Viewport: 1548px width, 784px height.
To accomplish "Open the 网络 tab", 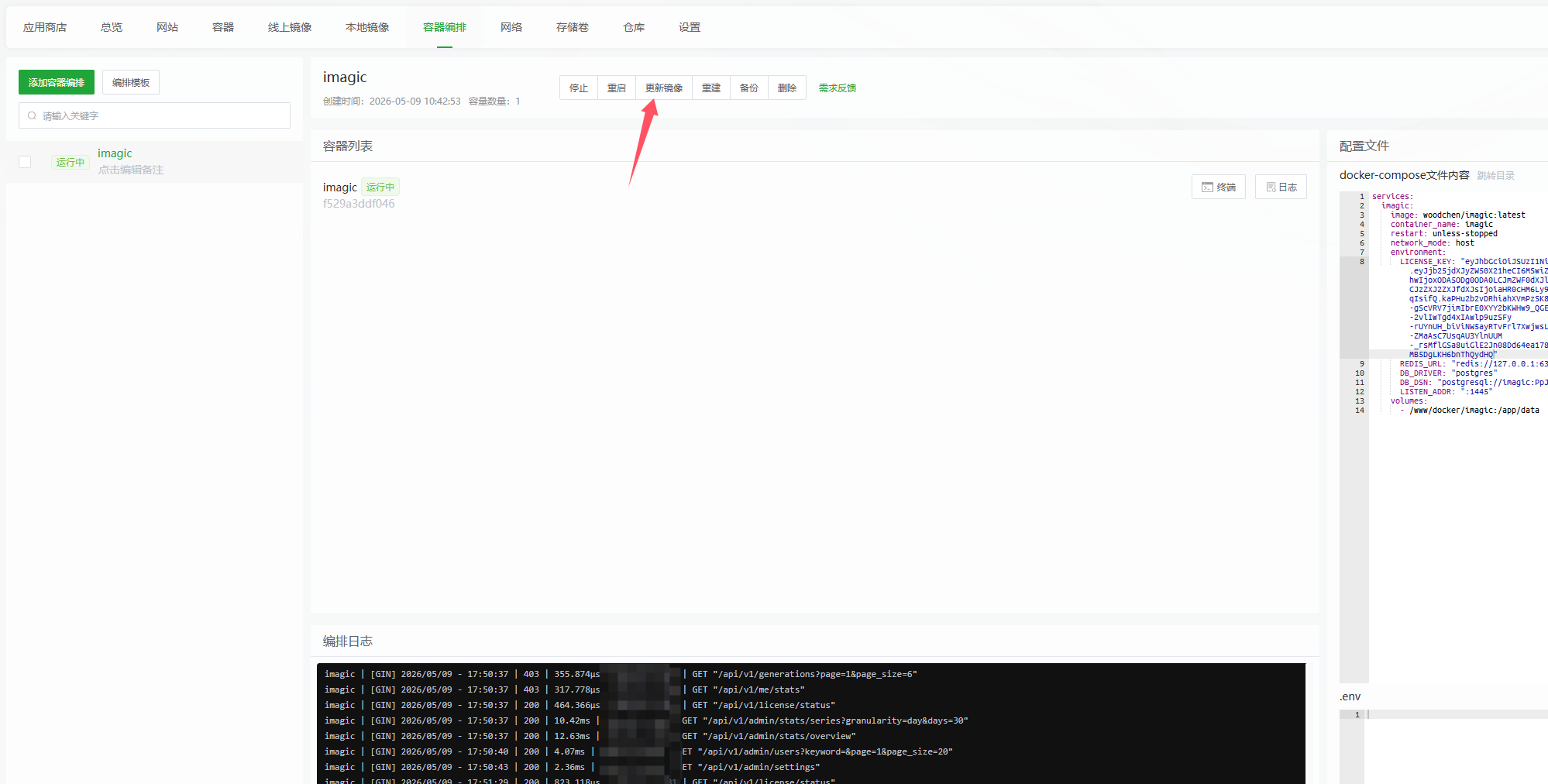I will click(x=511, y=27).
